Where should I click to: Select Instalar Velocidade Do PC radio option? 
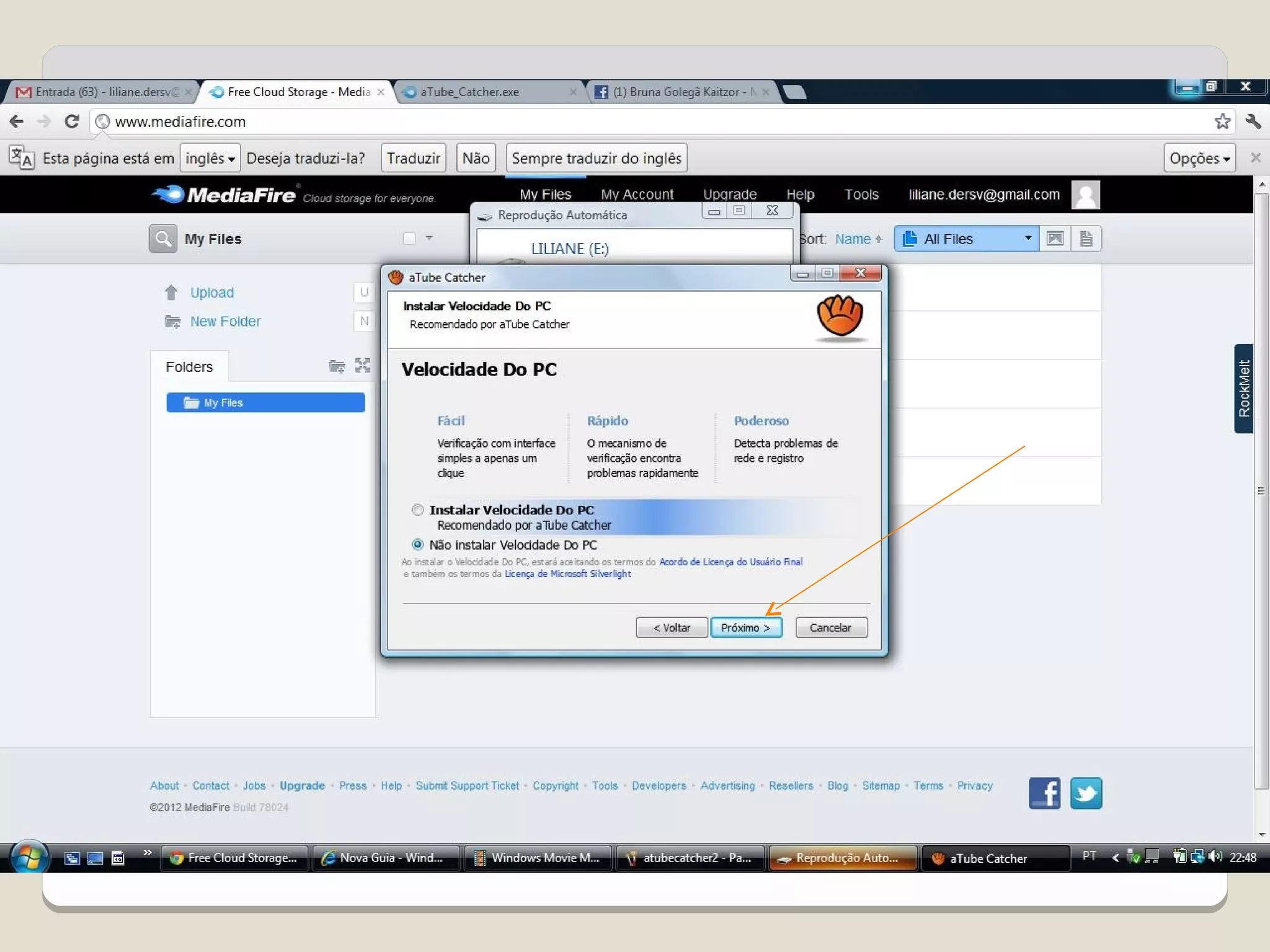[x=418, y=509]
